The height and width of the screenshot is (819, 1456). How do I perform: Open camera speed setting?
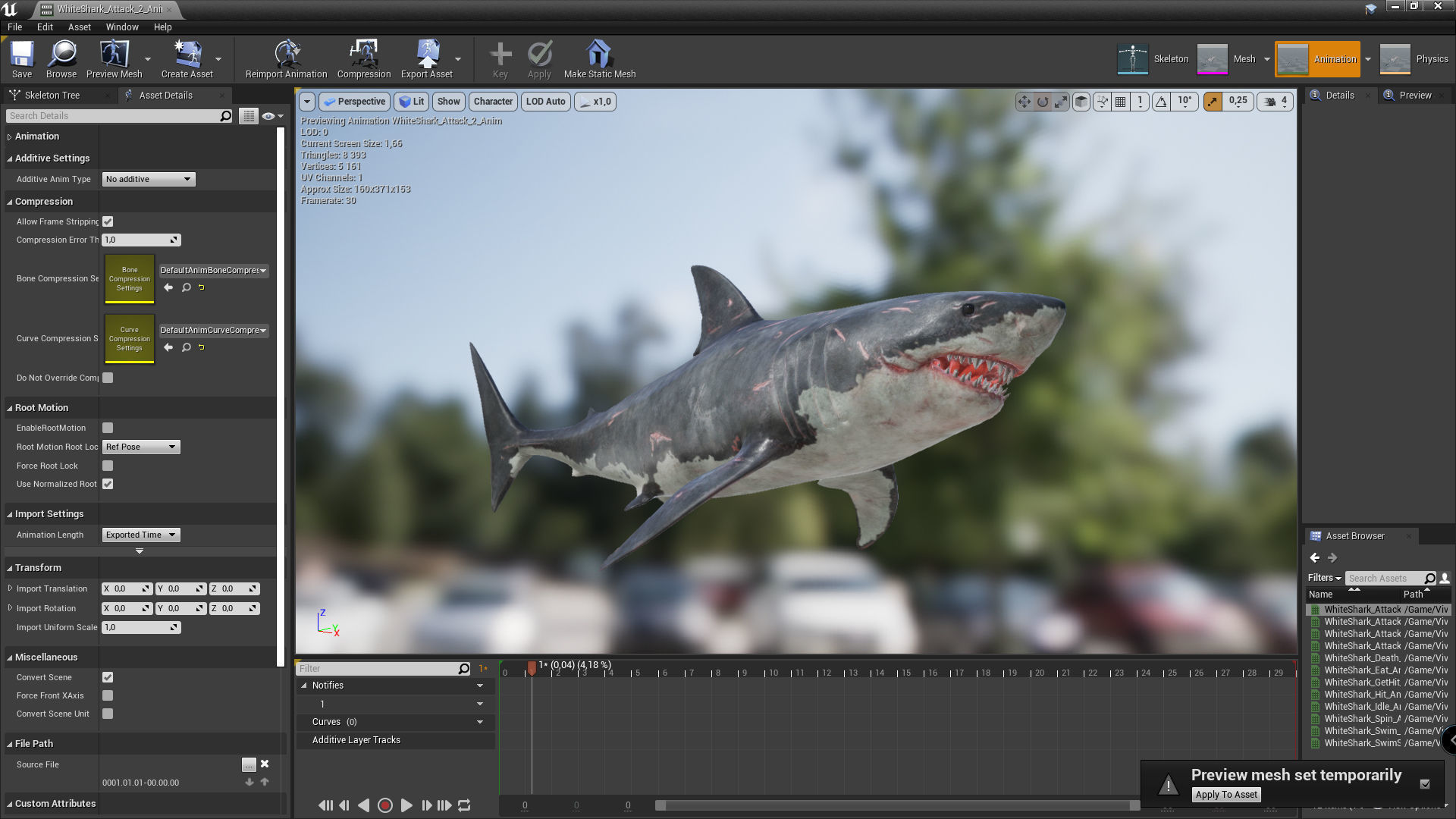pos(1276,102)
